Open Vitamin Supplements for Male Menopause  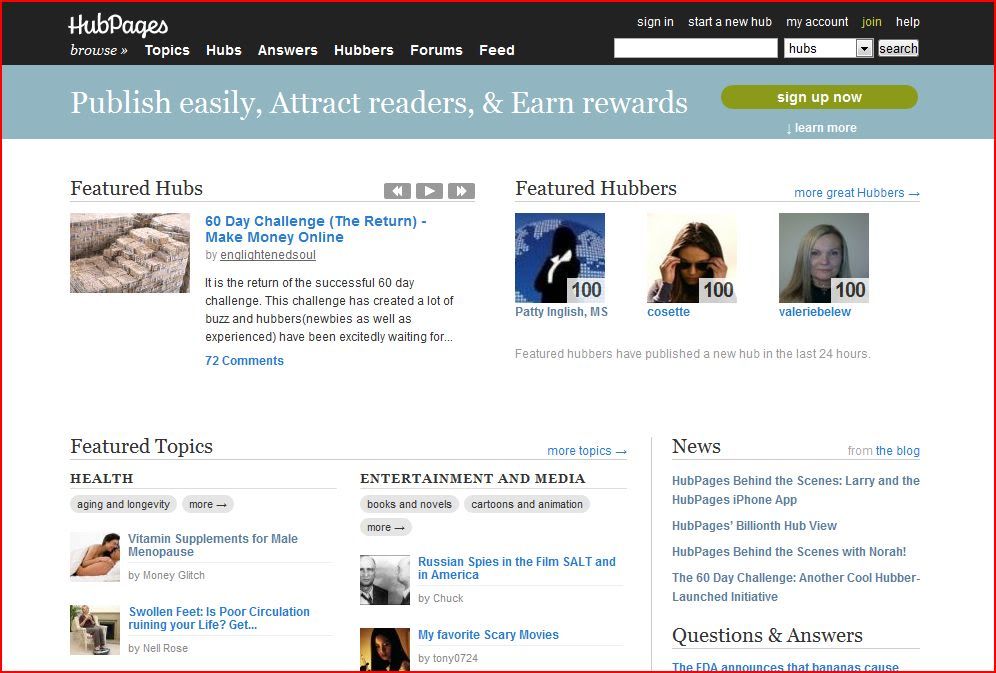213,545
